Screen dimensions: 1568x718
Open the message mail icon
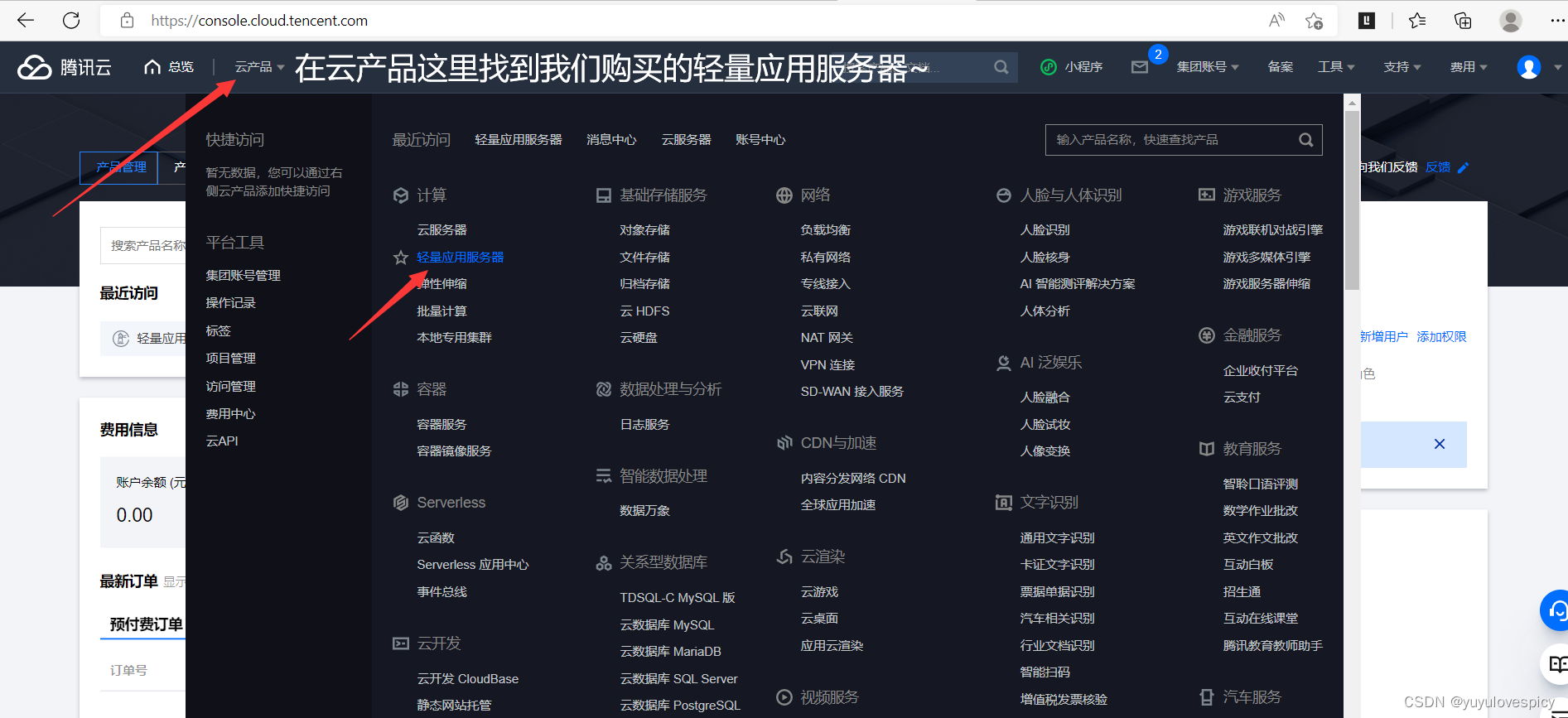coord(1140,67)
